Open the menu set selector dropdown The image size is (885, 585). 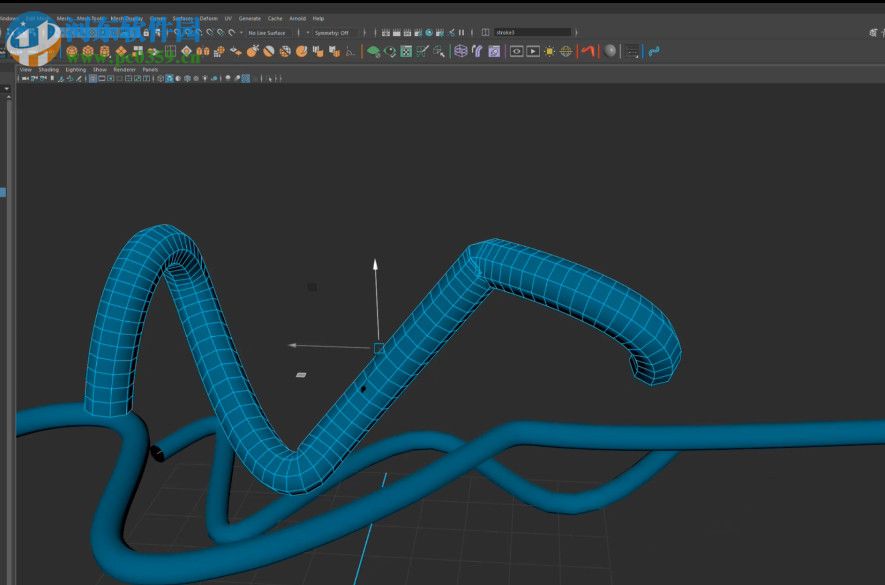20,32
